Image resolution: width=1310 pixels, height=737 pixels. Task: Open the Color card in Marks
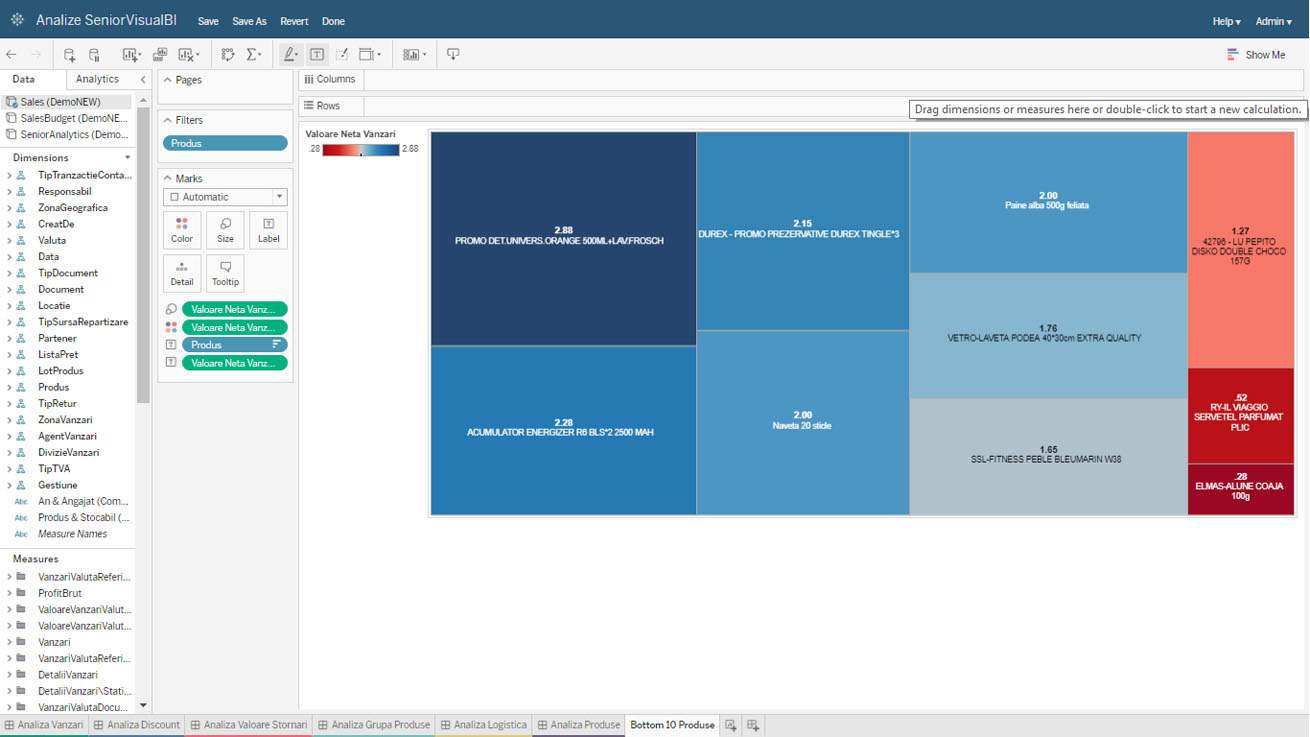coord(182,230)
